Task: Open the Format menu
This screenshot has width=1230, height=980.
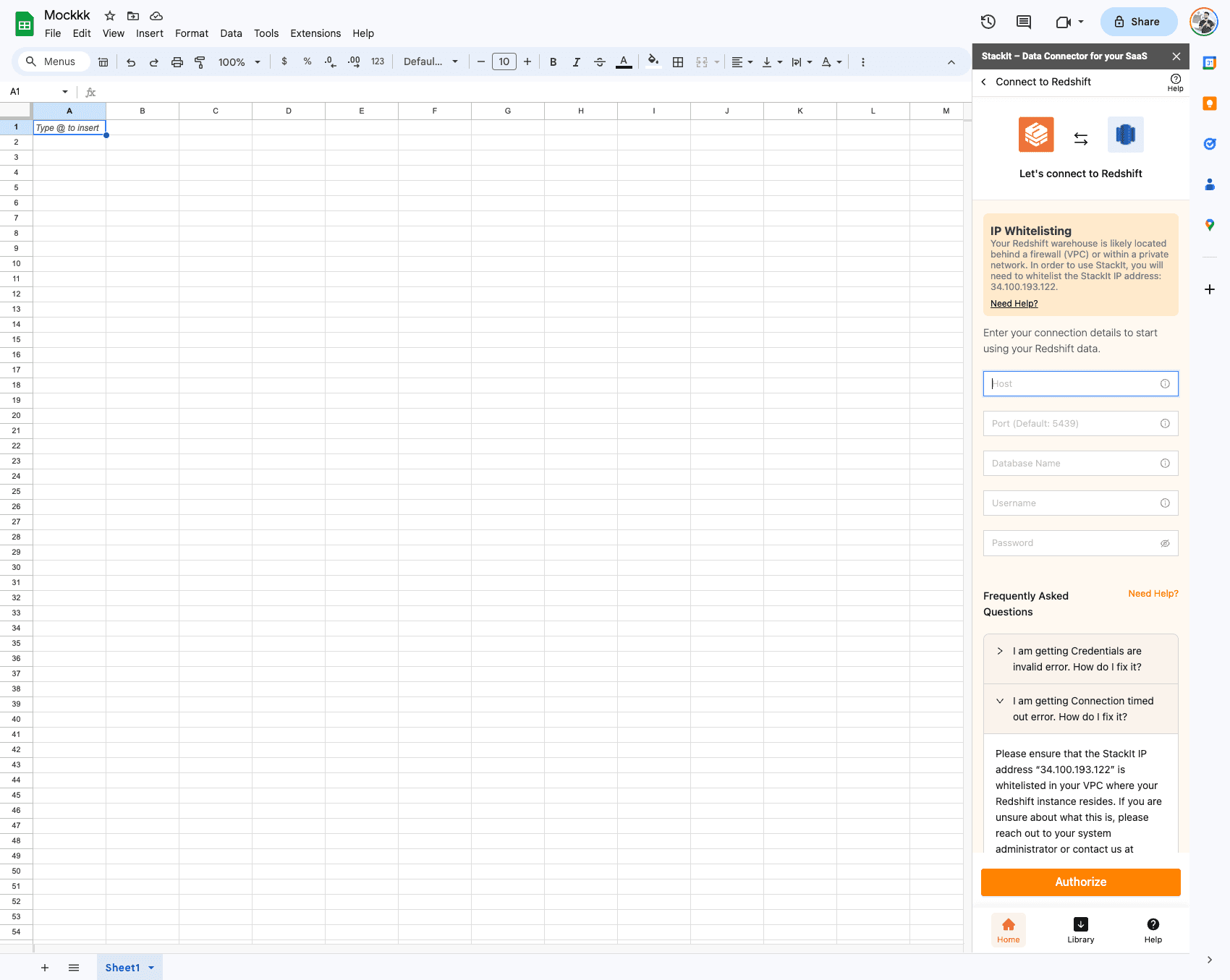Action: click(192, 33)
